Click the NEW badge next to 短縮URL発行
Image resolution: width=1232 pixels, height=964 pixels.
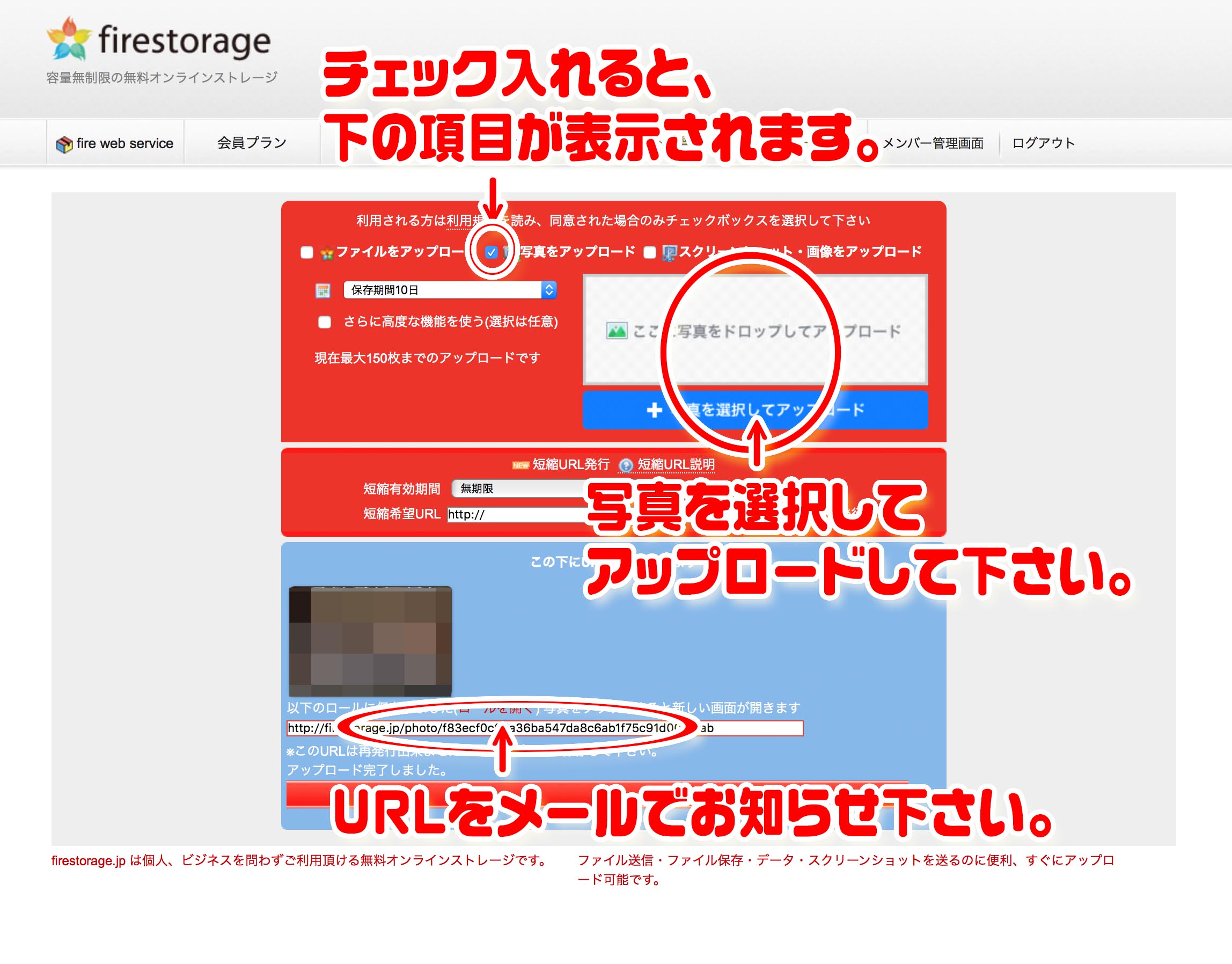(520, 466)
